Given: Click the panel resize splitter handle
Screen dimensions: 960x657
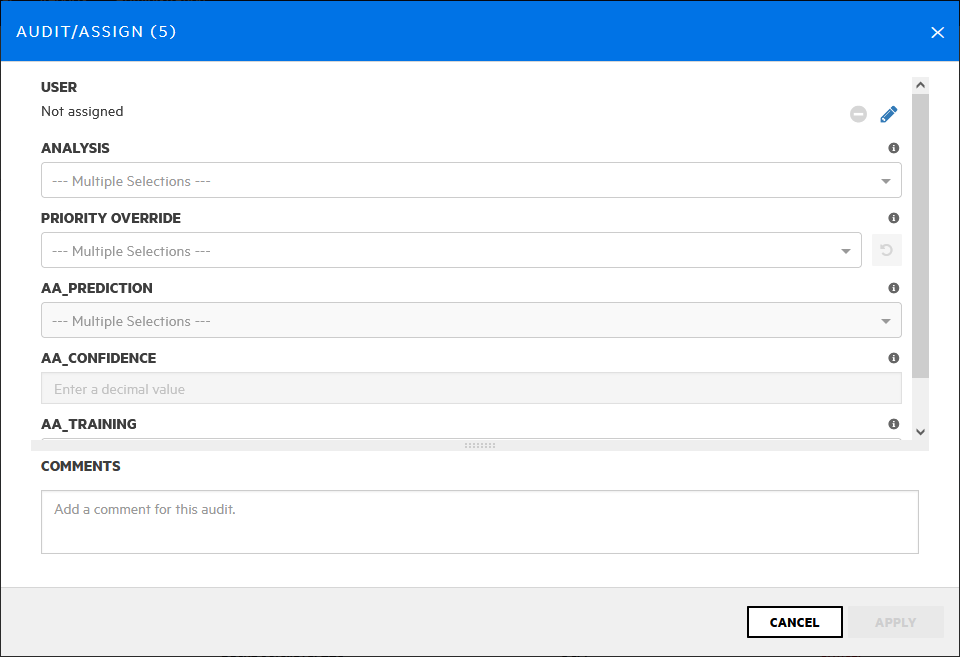Looking at the screenshot, I should (x=480, y=445).
